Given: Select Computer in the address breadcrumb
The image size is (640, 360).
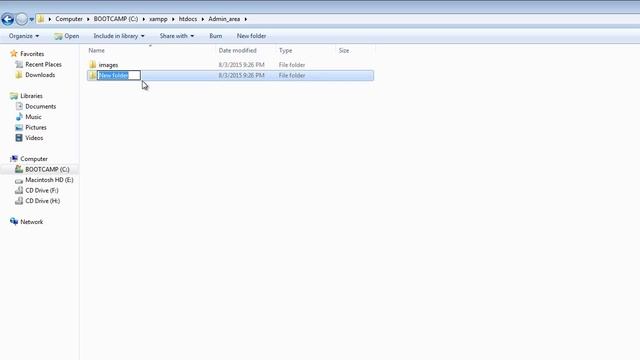Looking at the screenshot, I should [x=69, y=19].
